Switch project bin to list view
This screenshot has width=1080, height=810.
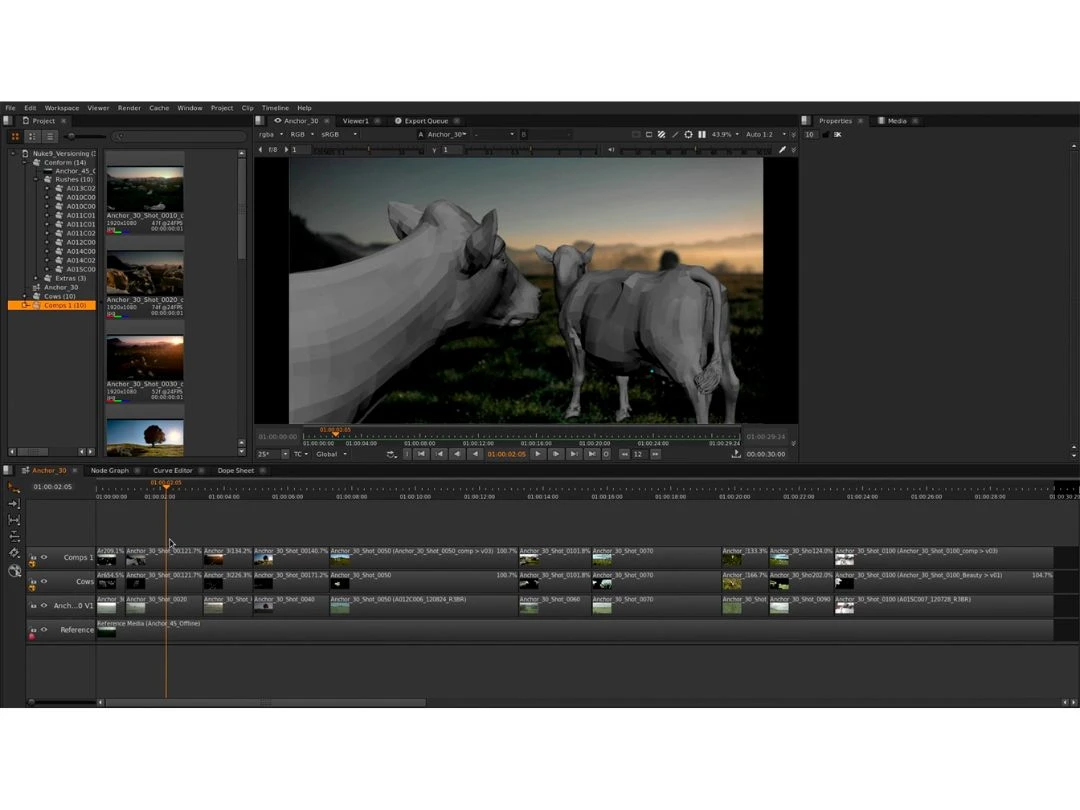pyautogui.click(x=48, y=136)
